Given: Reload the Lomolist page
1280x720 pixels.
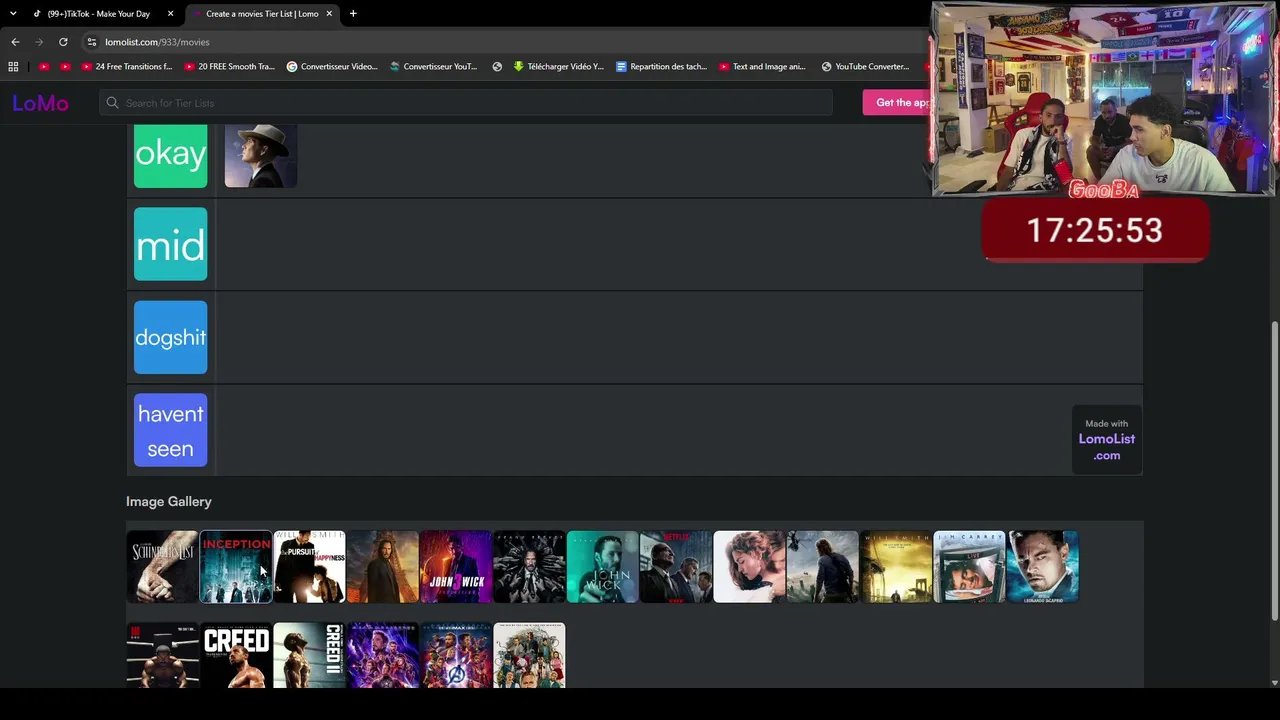Looking at the screenshot, I should coord(63,42).
